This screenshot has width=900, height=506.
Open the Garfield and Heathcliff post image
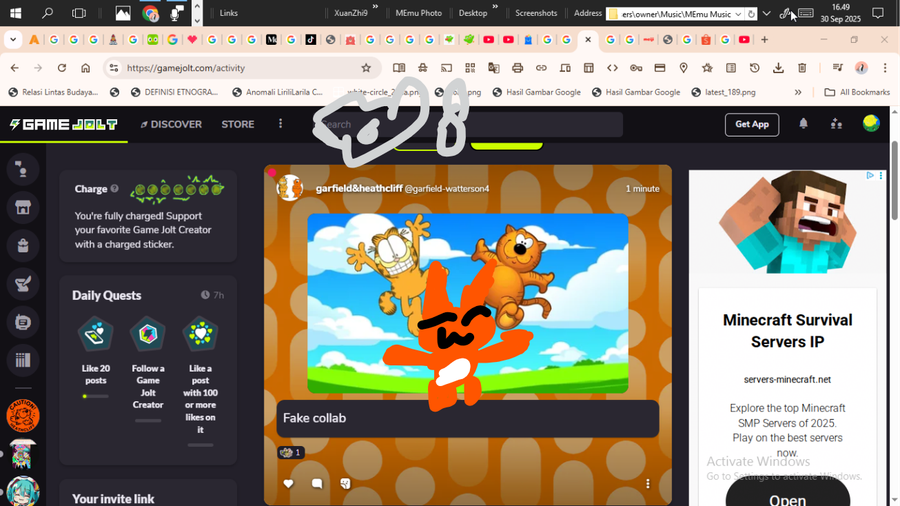[x=468, y=303]
